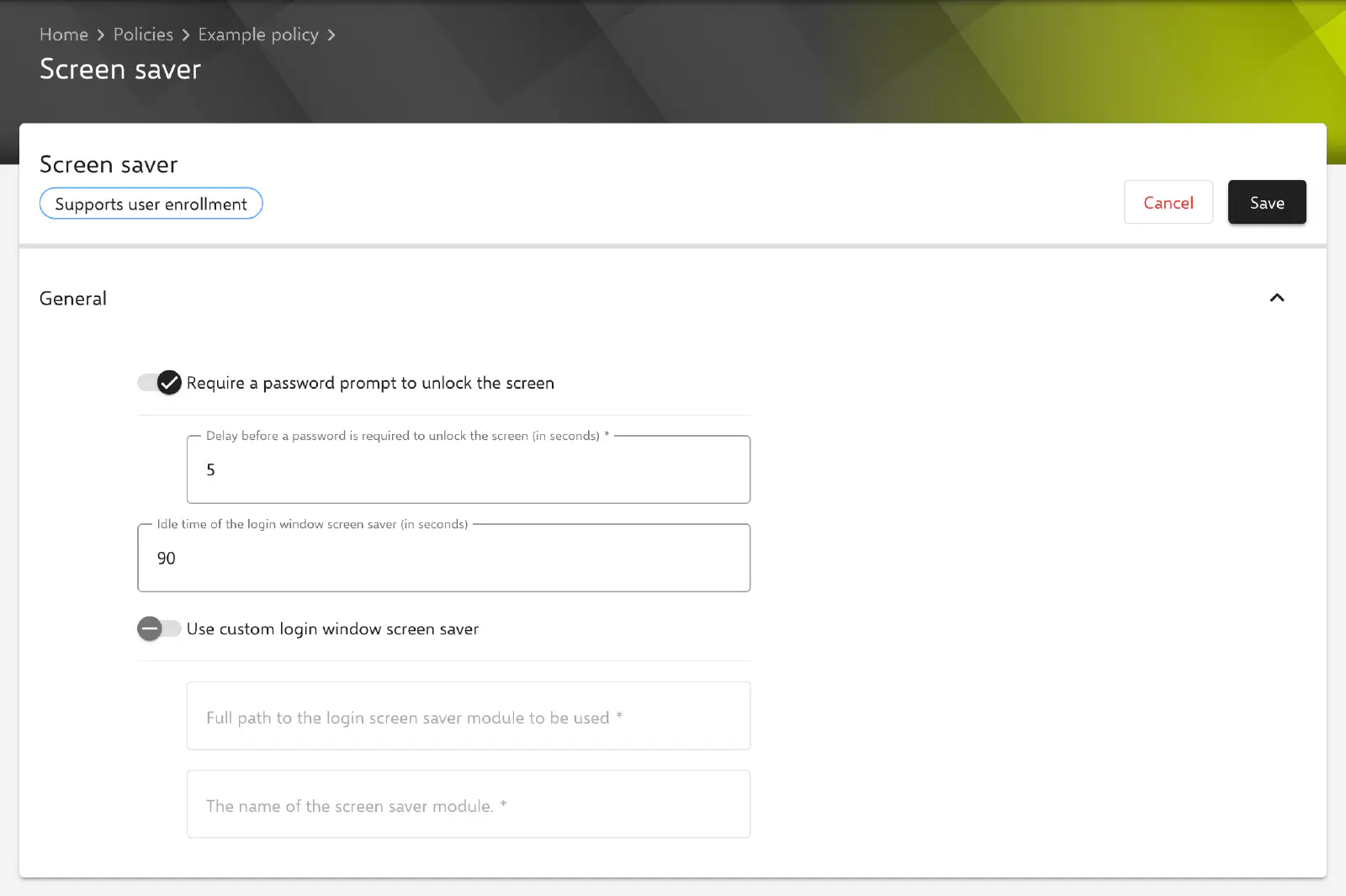Click the Screen saver card title
This screenshot has height=896, width=1346.
tap(109, 164)
